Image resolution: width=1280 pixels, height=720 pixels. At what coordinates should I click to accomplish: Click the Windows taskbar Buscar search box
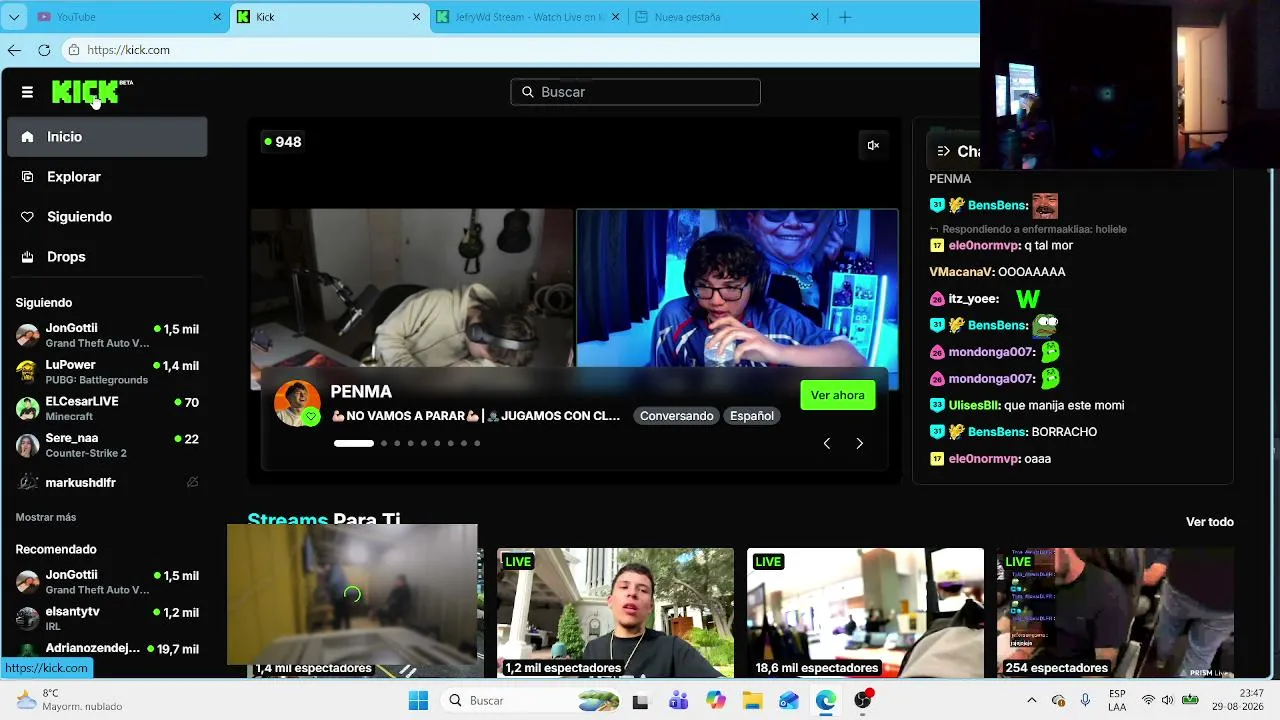pos(531,701)
